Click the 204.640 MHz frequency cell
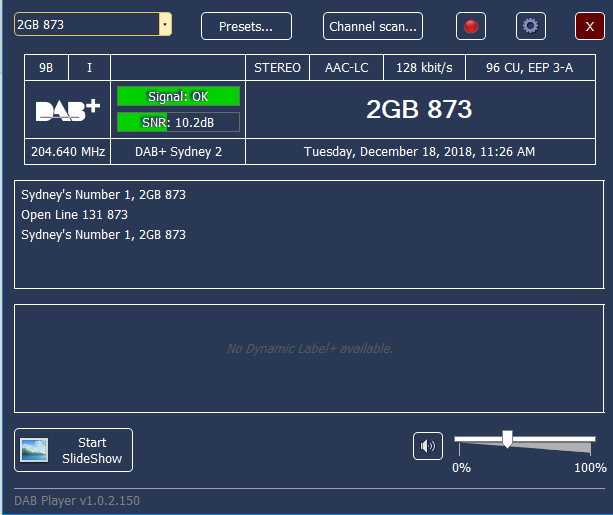This screenshot has height=515, width=613. point(68,152)
